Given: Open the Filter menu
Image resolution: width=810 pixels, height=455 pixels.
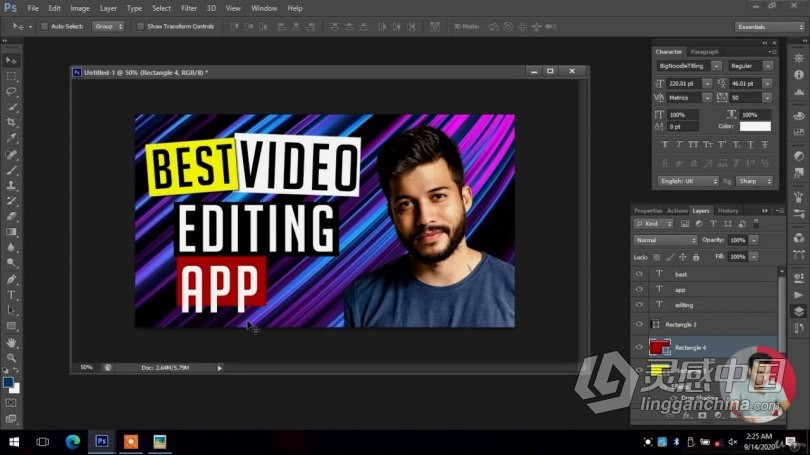Looking at the screenshot, I should tap(189, 8).
